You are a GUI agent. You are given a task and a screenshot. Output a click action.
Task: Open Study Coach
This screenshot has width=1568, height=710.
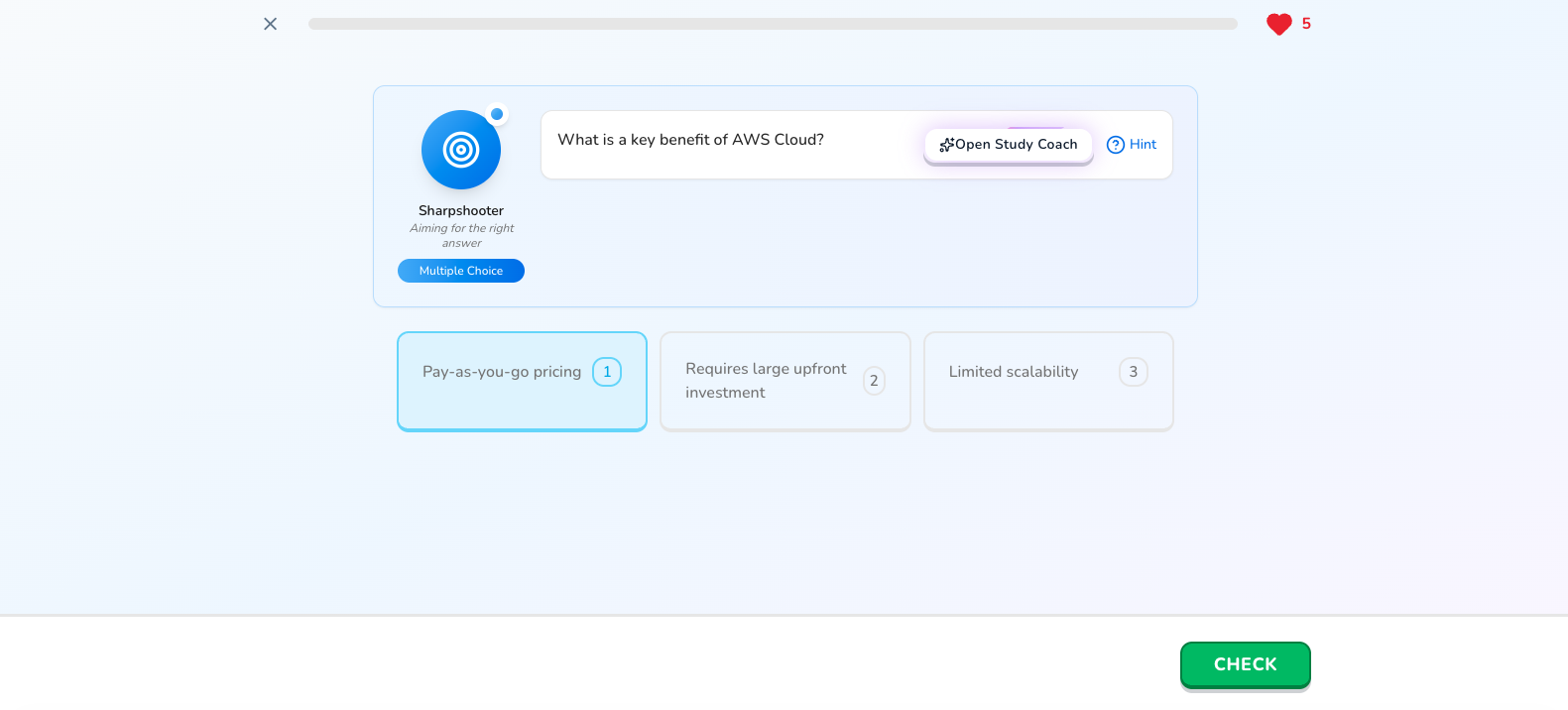(x=1009, y=145)
